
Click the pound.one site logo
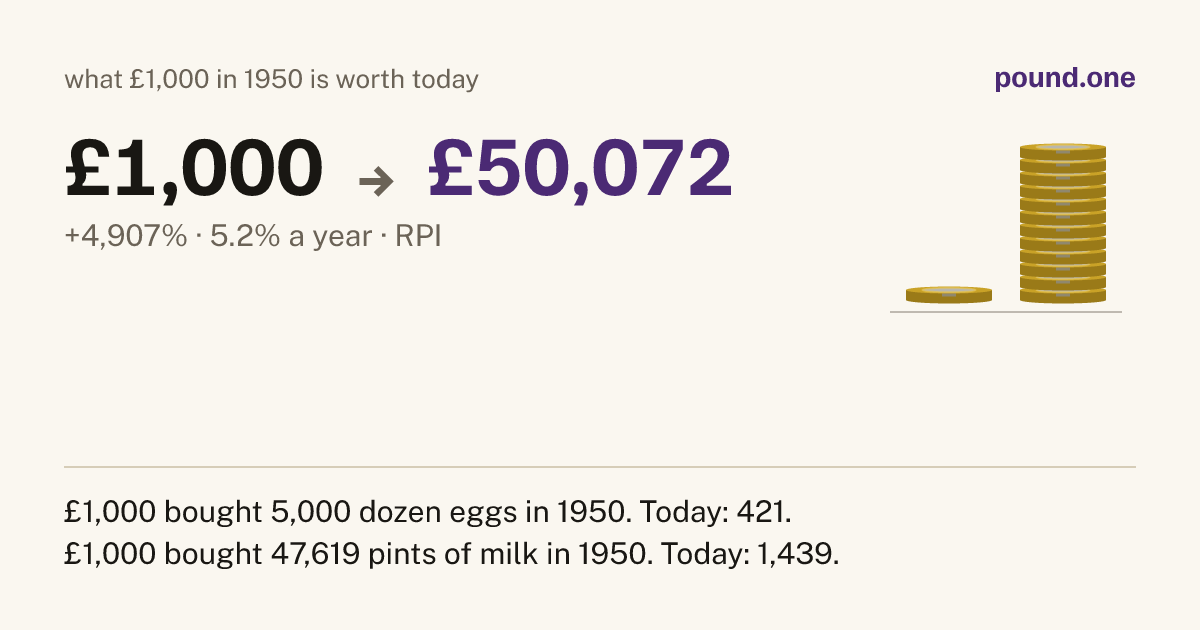1065,79
